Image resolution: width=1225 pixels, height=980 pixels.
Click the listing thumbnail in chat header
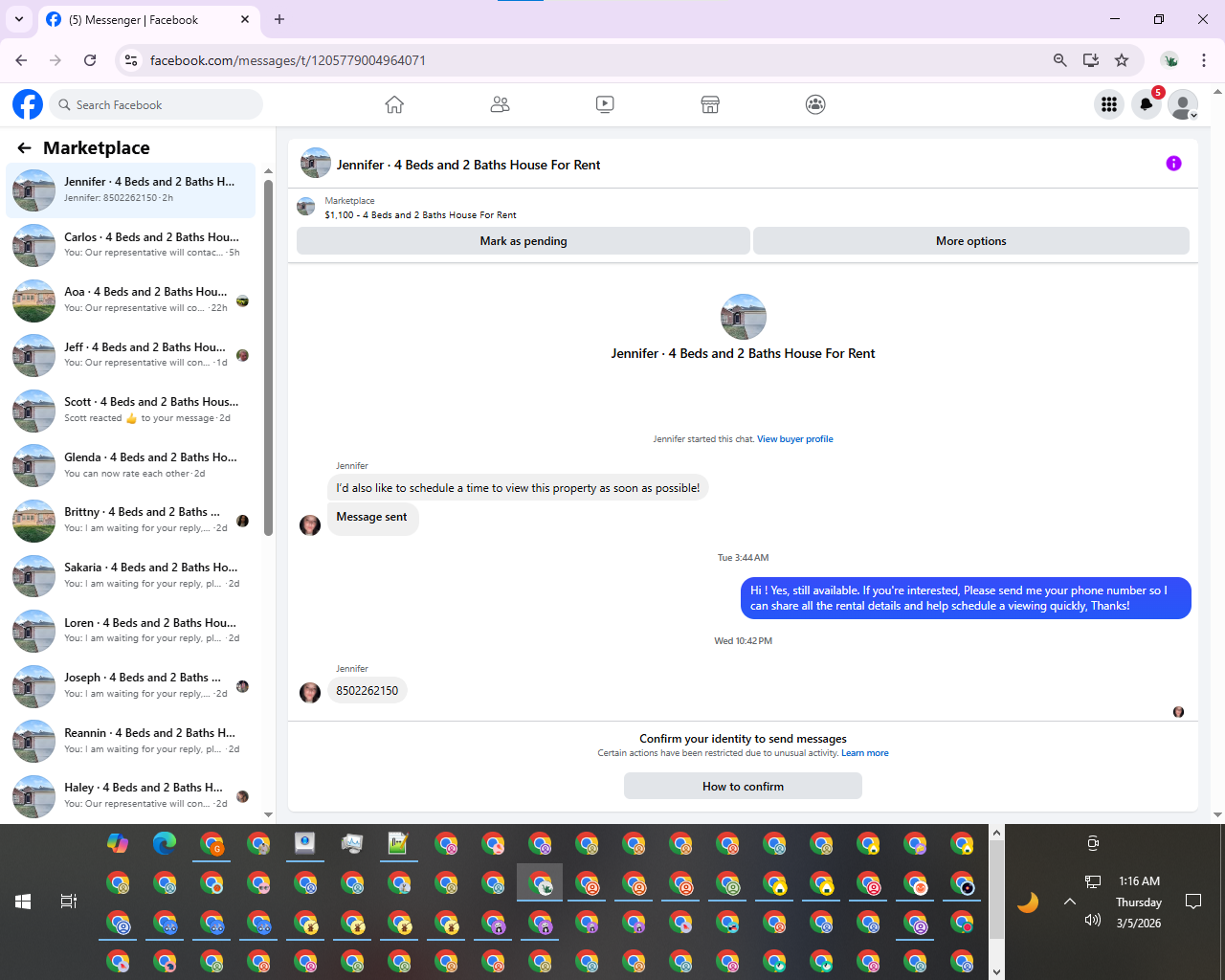pos(316,164)
